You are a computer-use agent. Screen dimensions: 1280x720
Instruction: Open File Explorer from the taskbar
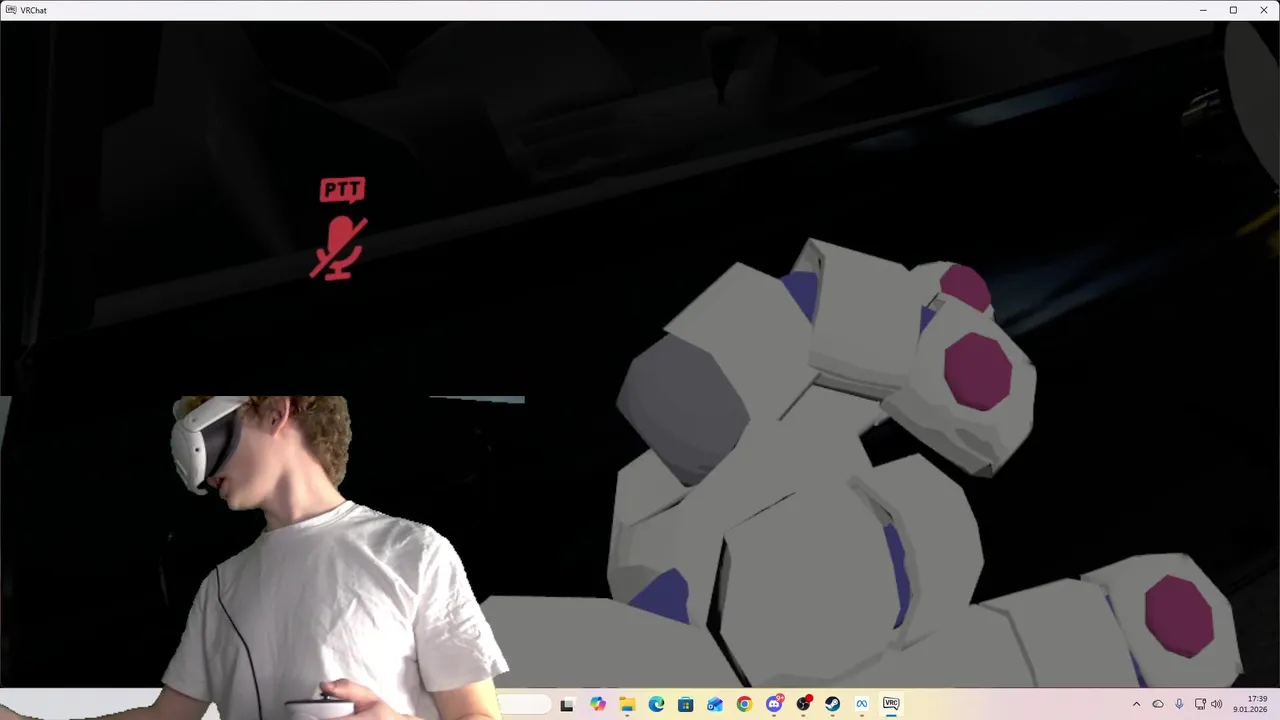point(627,704)
